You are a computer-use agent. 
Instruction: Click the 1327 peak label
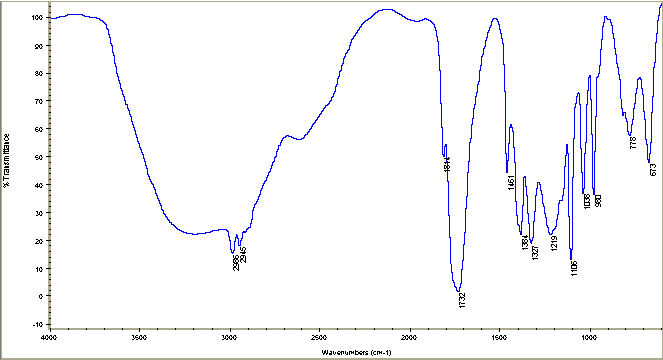click(x=535, y=253)
